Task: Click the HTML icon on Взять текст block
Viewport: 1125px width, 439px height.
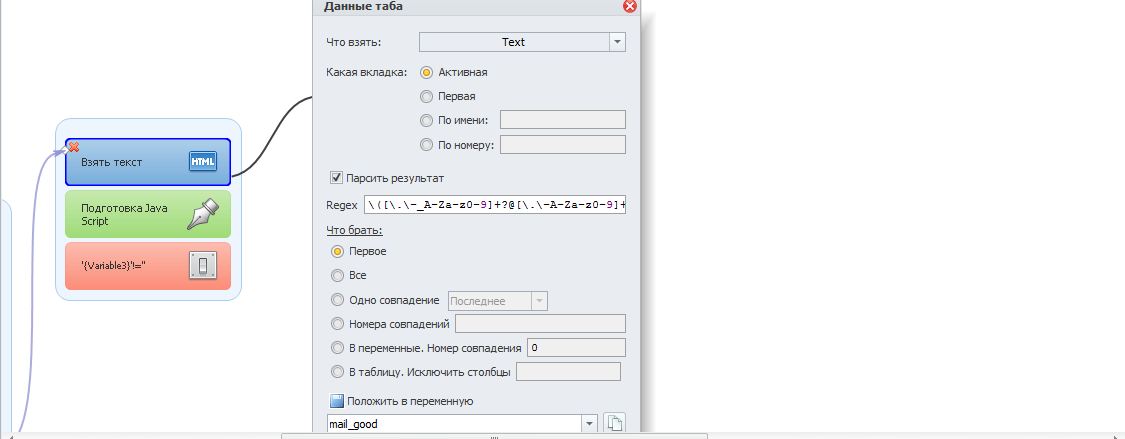Action: pos(202,162)
